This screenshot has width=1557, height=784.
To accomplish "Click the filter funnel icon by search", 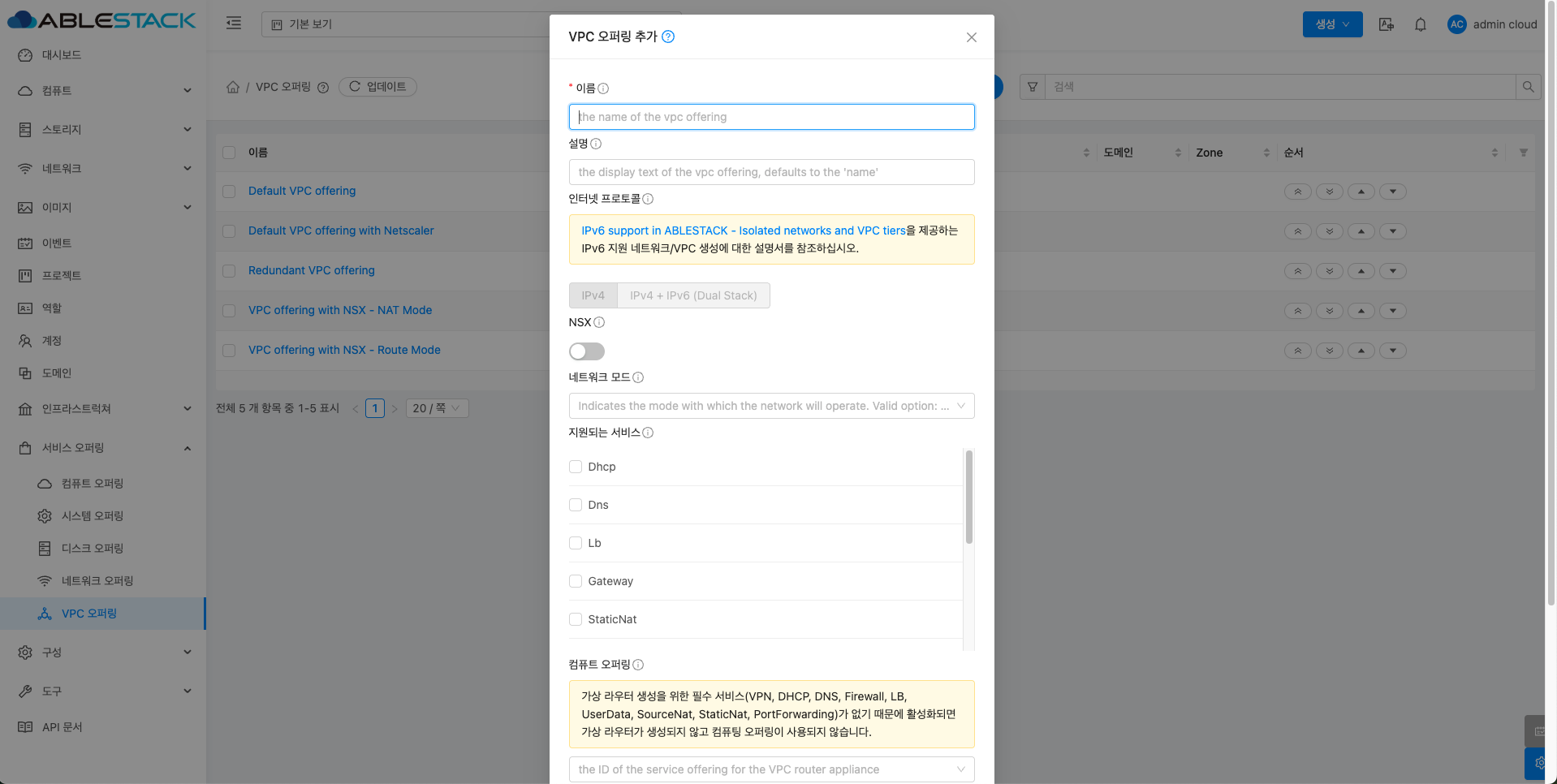I will click(1033, 87).
